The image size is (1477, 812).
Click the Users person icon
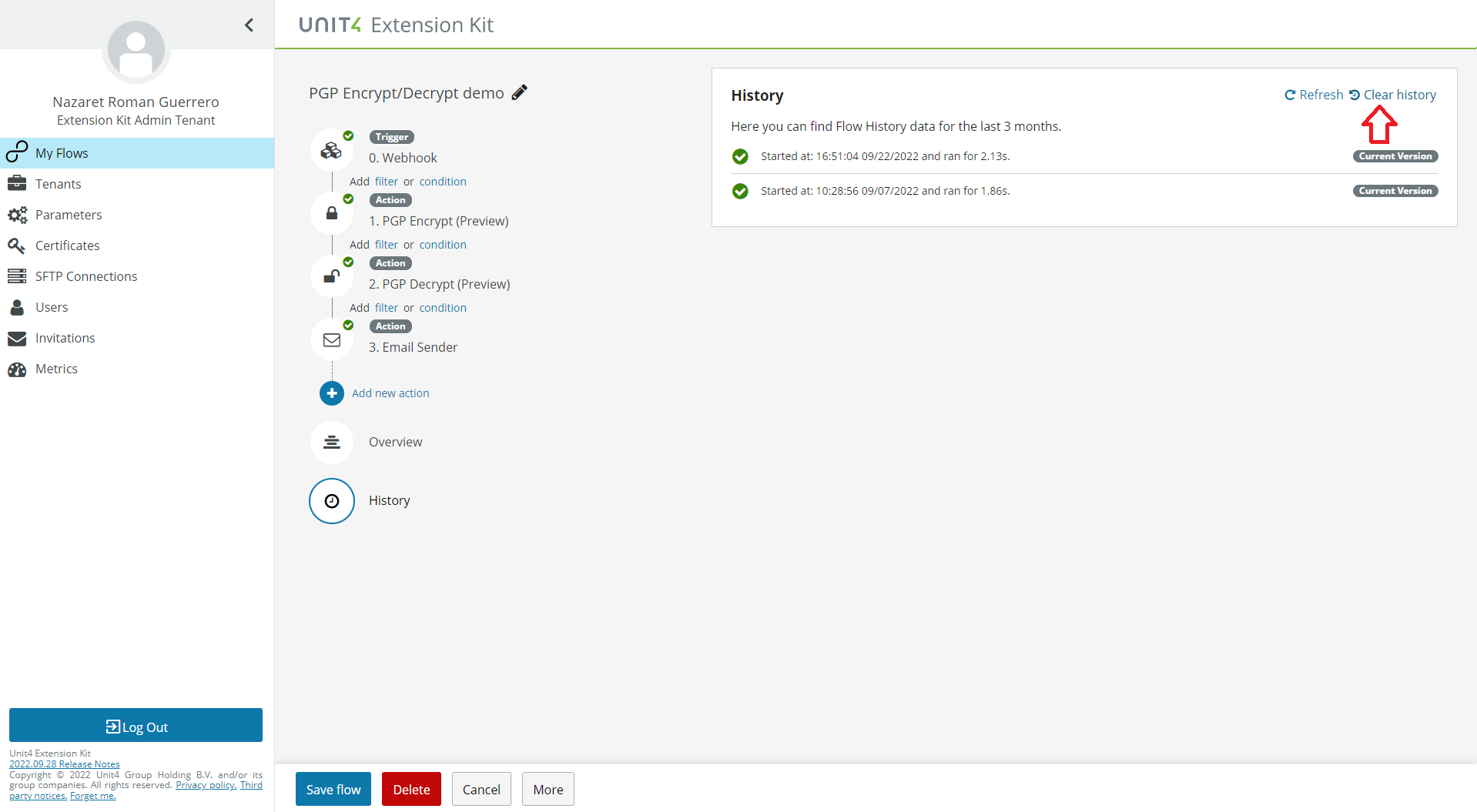click(x=17, y=307)
